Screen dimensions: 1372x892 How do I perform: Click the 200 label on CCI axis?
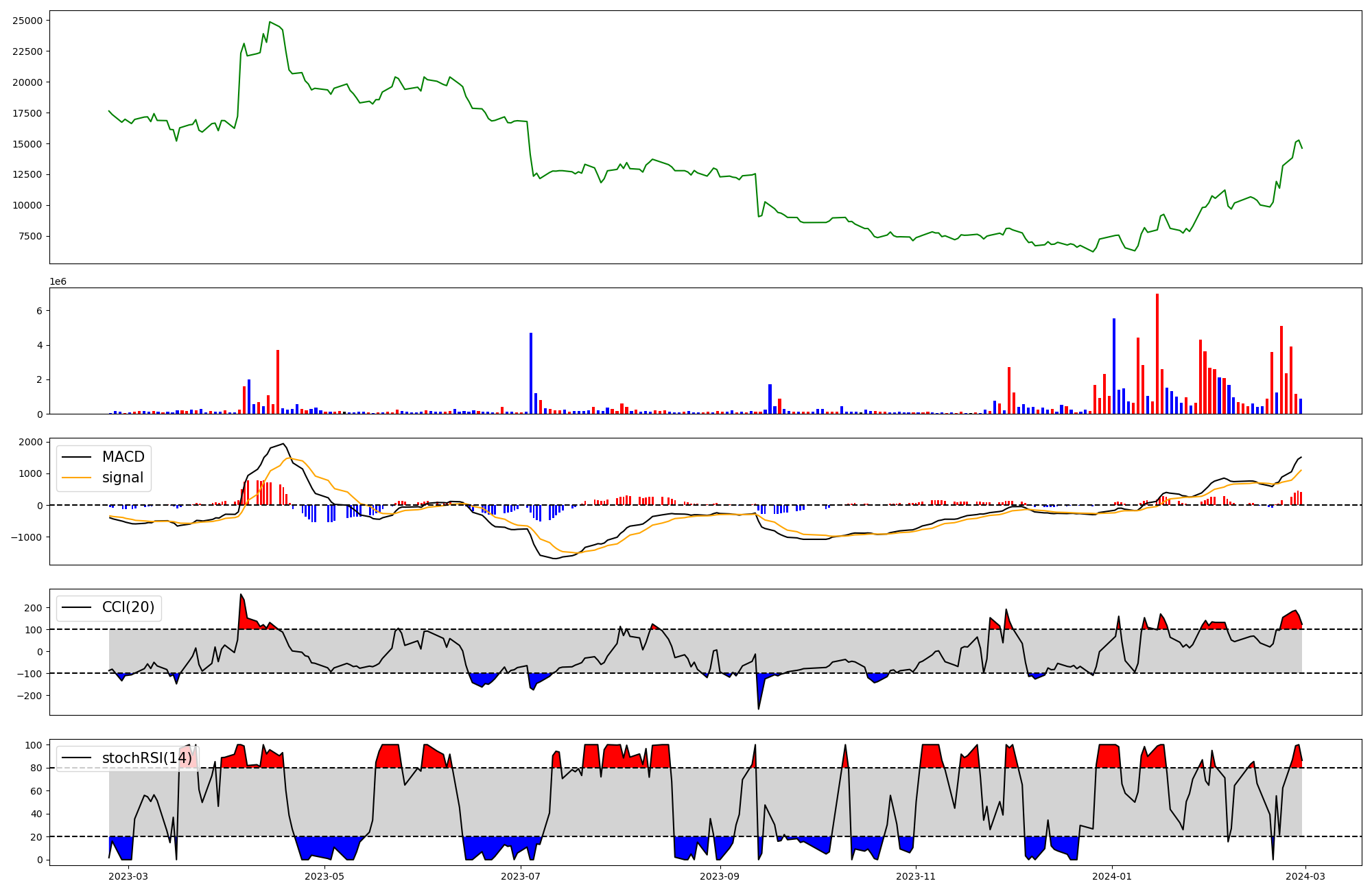pyautogui.click(x=34, y=608)
